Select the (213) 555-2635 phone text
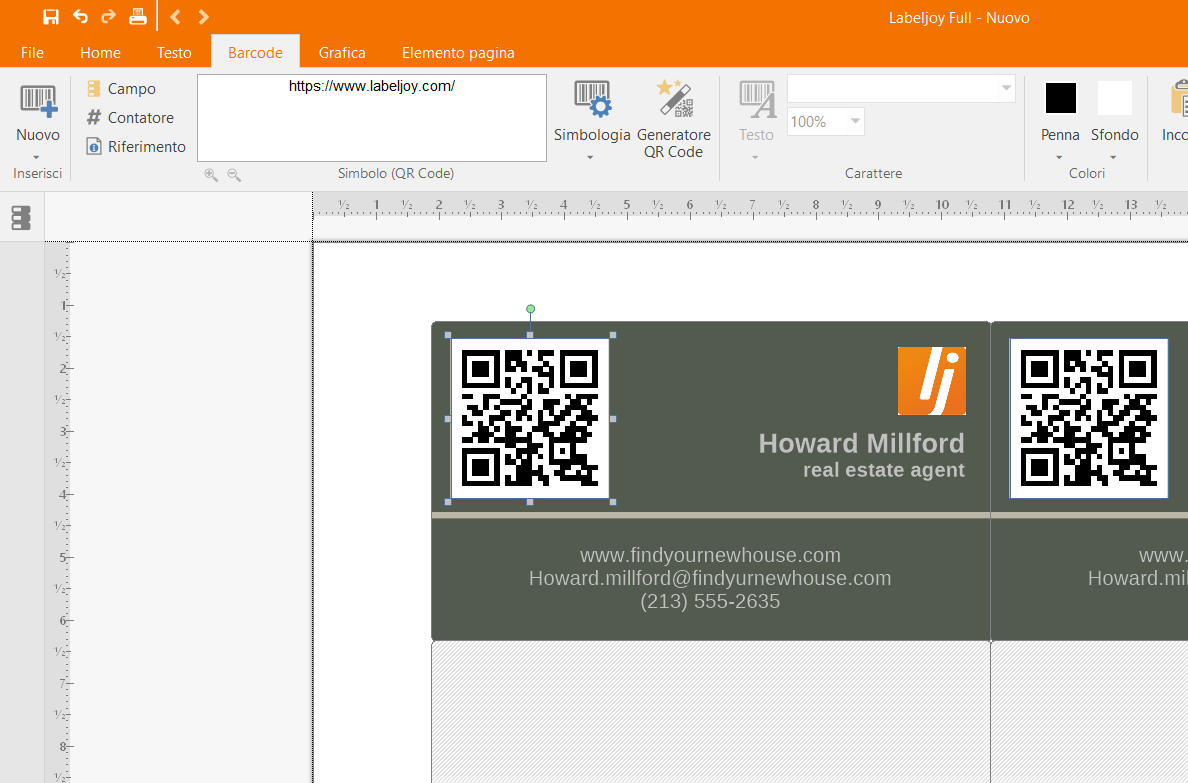 [710, 601]
